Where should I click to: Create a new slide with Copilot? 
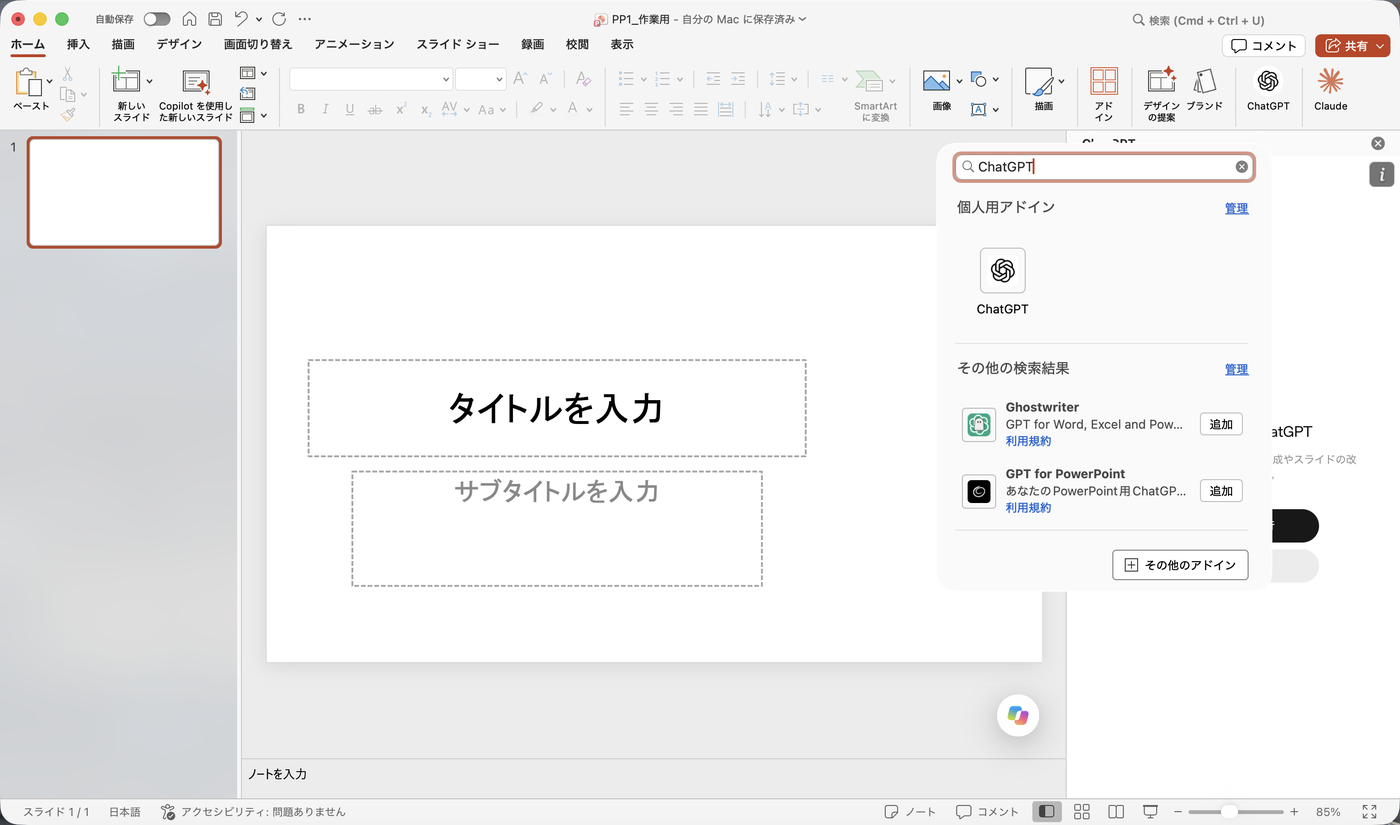point(196,94)
